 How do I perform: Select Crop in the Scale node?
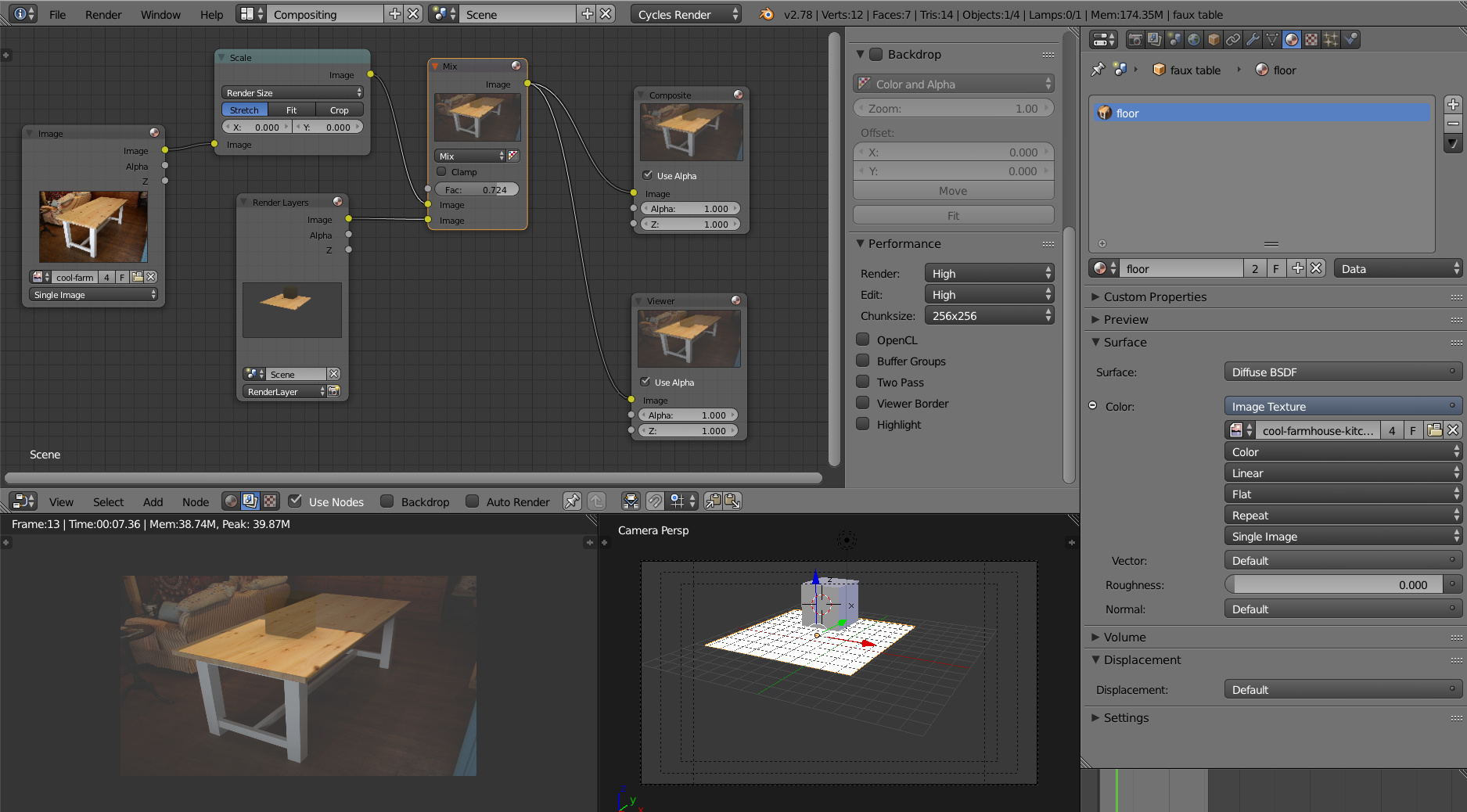tap(339, 110)
